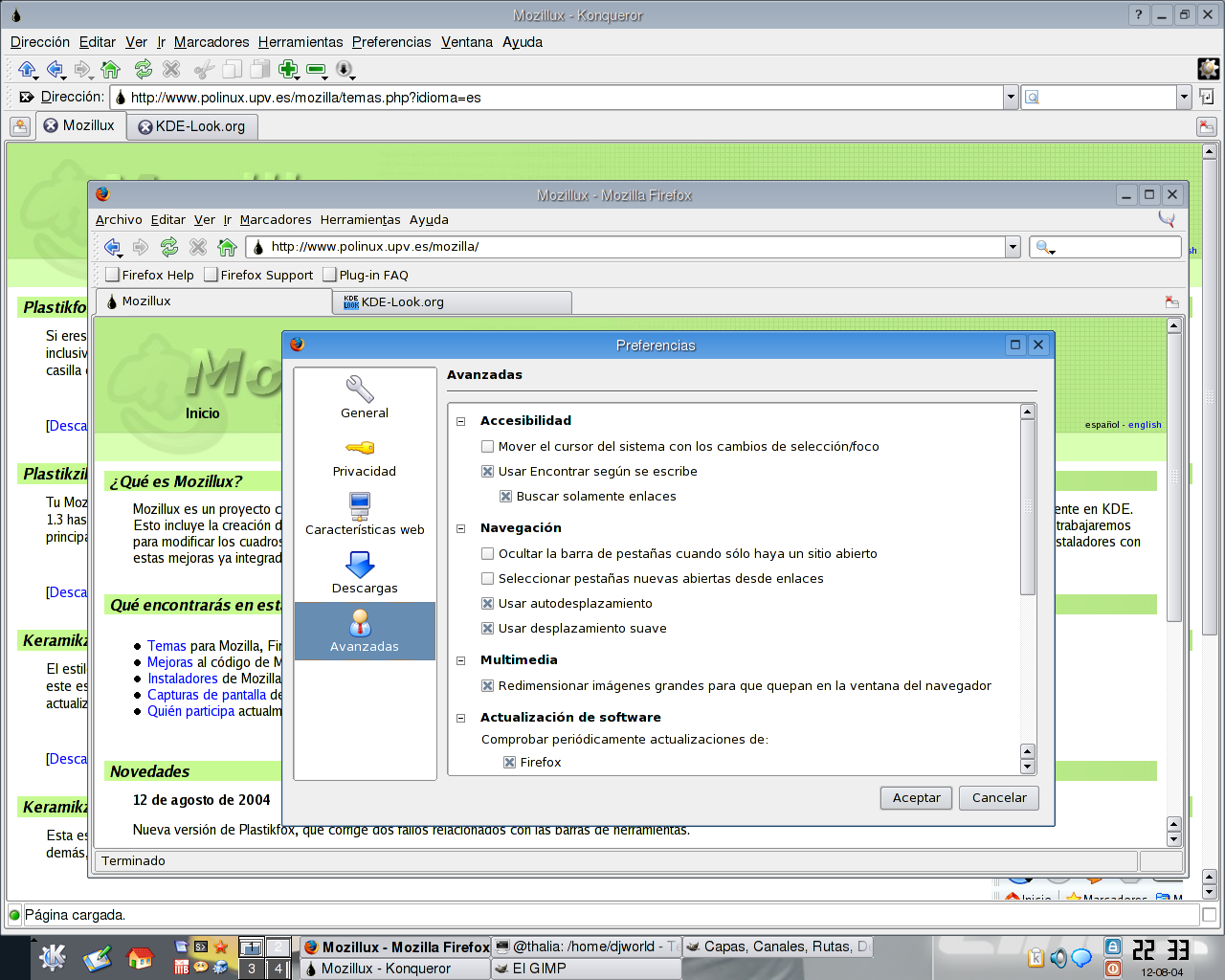The height and width of the screenshot is (980, 1225).
Task: Click Konqueror forward arrow toolbar button
Action: click(x=82, y=69)
